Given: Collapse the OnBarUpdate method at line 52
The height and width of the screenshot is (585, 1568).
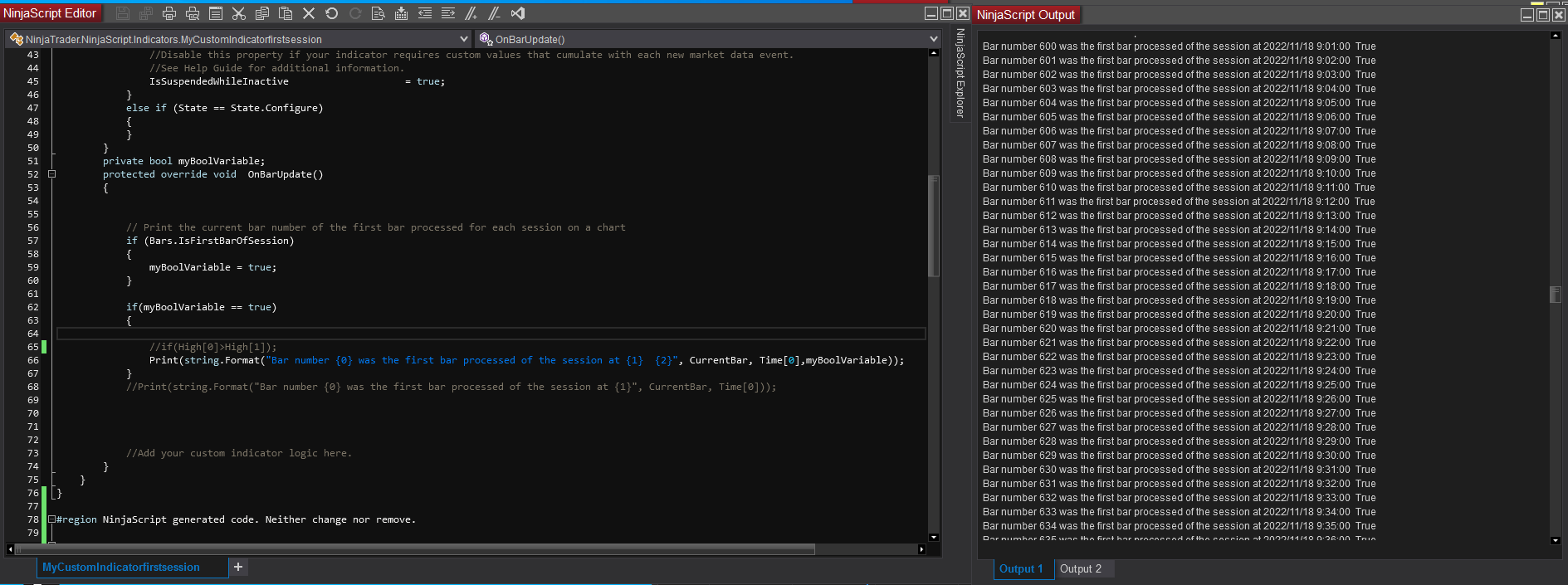Looking at the screenshot, I should (x=51, y=174).
